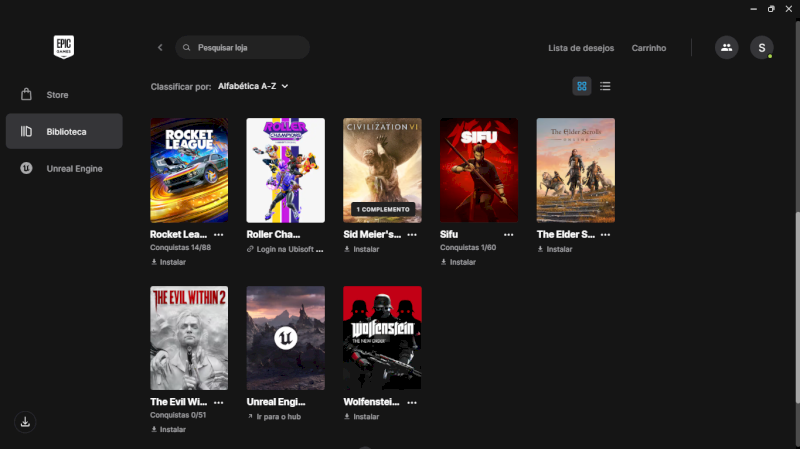Click Ir para o hub link
800x449 pixels.
pyautogui.click(x=274, y=417)
